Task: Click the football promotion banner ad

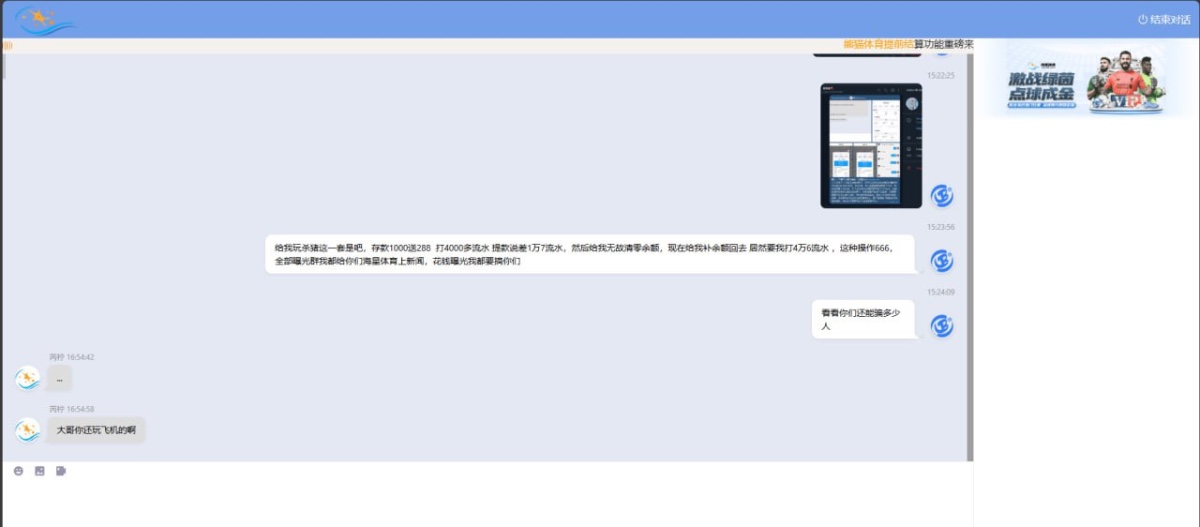Action: [1085, 78]
